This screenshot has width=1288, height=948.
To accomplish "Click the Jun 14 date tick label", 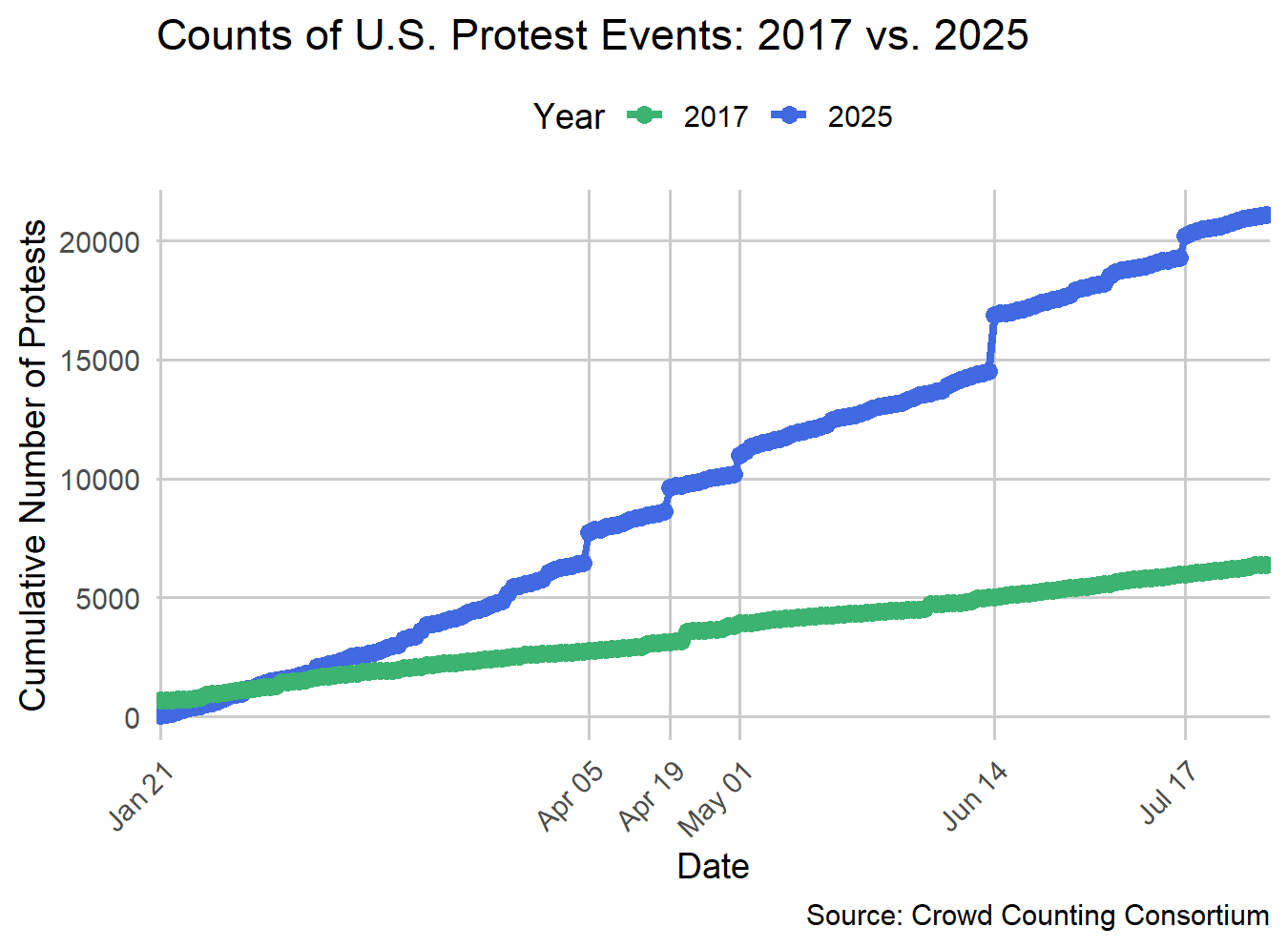I will point(975,795).
